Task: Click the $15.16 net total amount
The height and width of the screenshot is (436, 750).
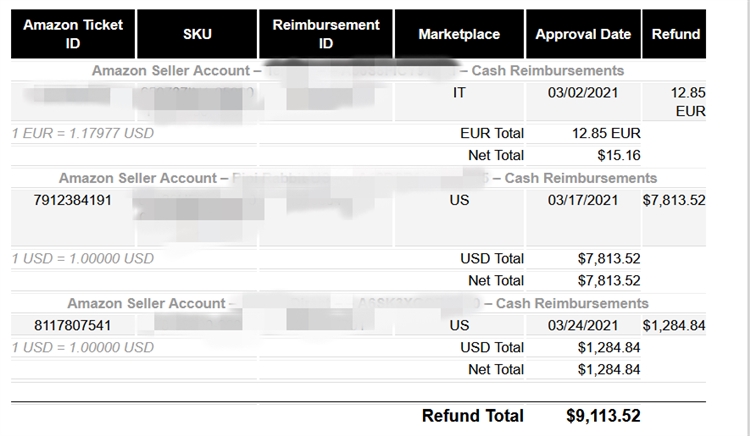Action: point(619,155)
